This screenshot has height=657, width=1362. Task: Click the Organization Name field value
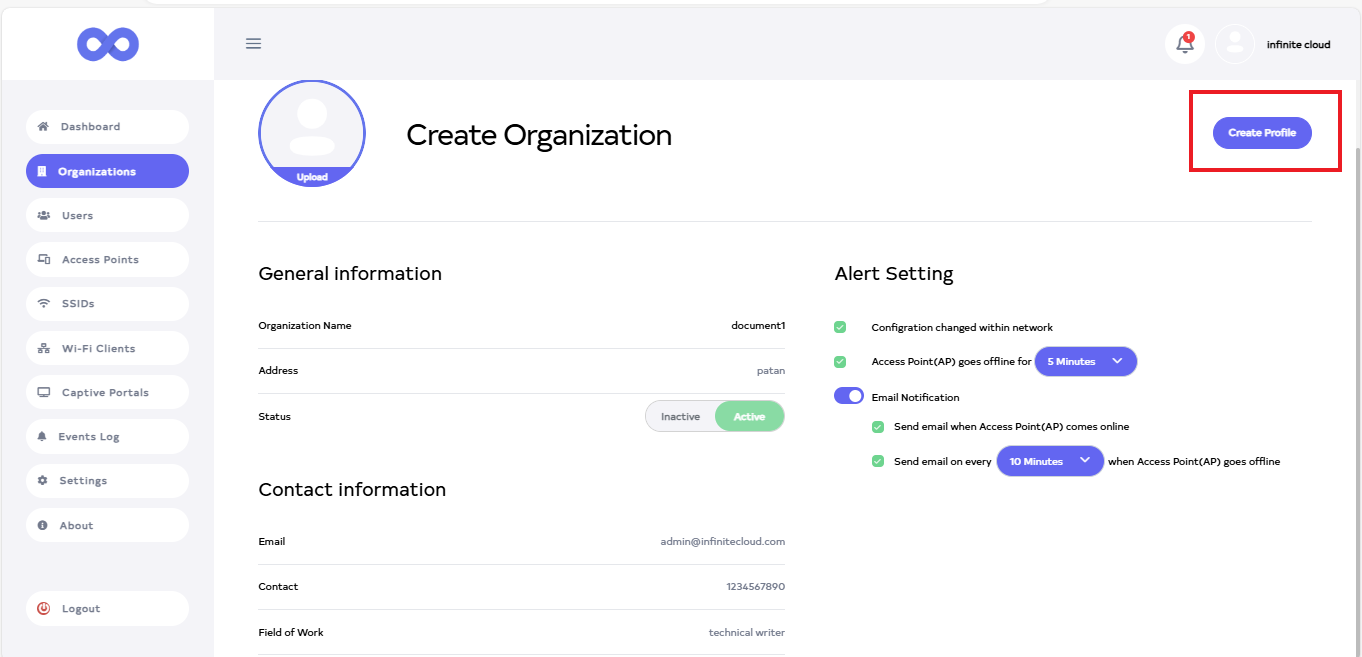point(757,326)
